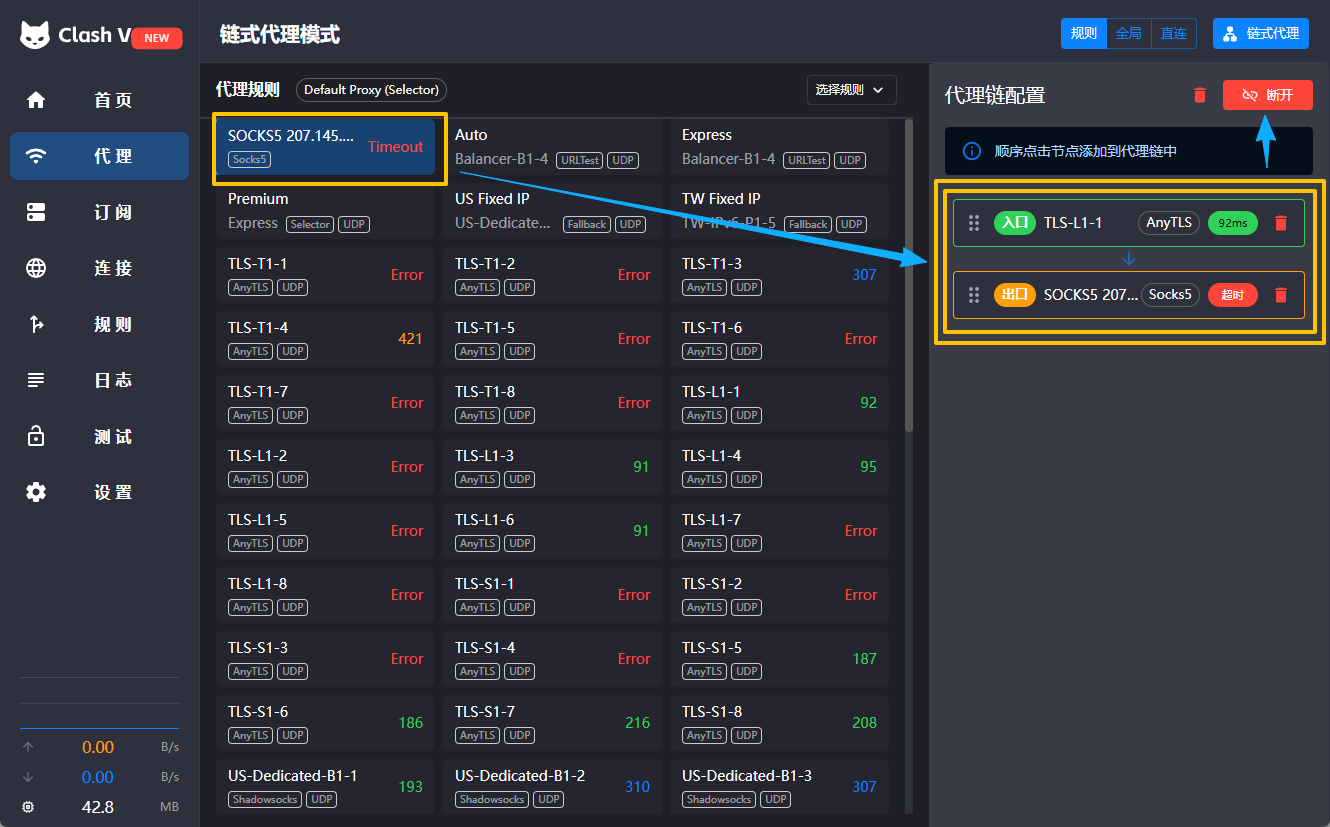Clear the chain with the trash icon beside 断开

(x=1200, y=95)
